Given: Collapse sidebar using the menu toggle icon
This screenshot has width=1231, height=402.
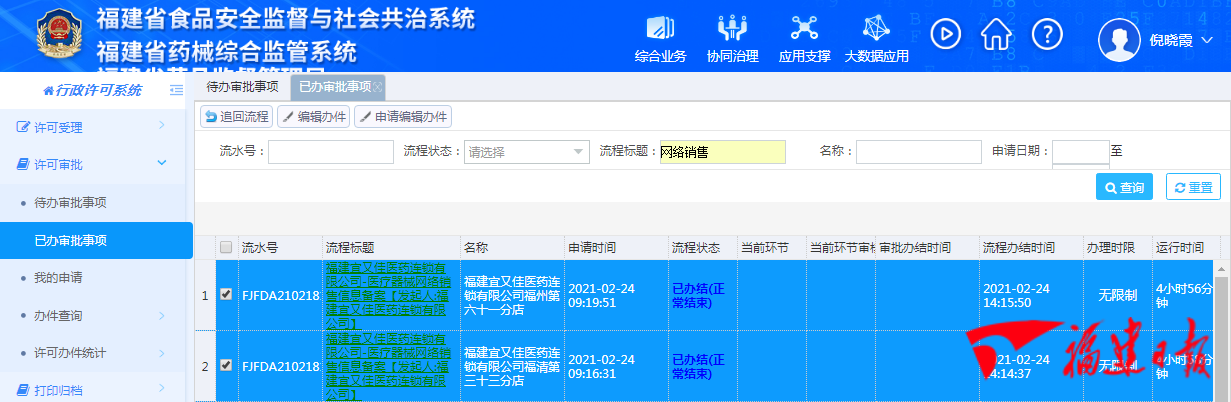Looking at the screenshot, I should pyautogui.click(x=176, y=91).
